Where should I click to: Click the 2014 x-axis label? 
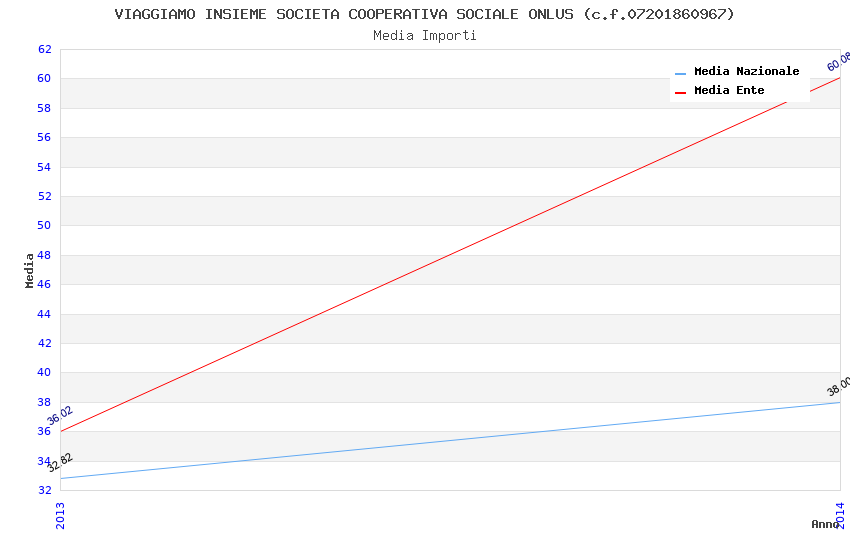pos(840,515)
